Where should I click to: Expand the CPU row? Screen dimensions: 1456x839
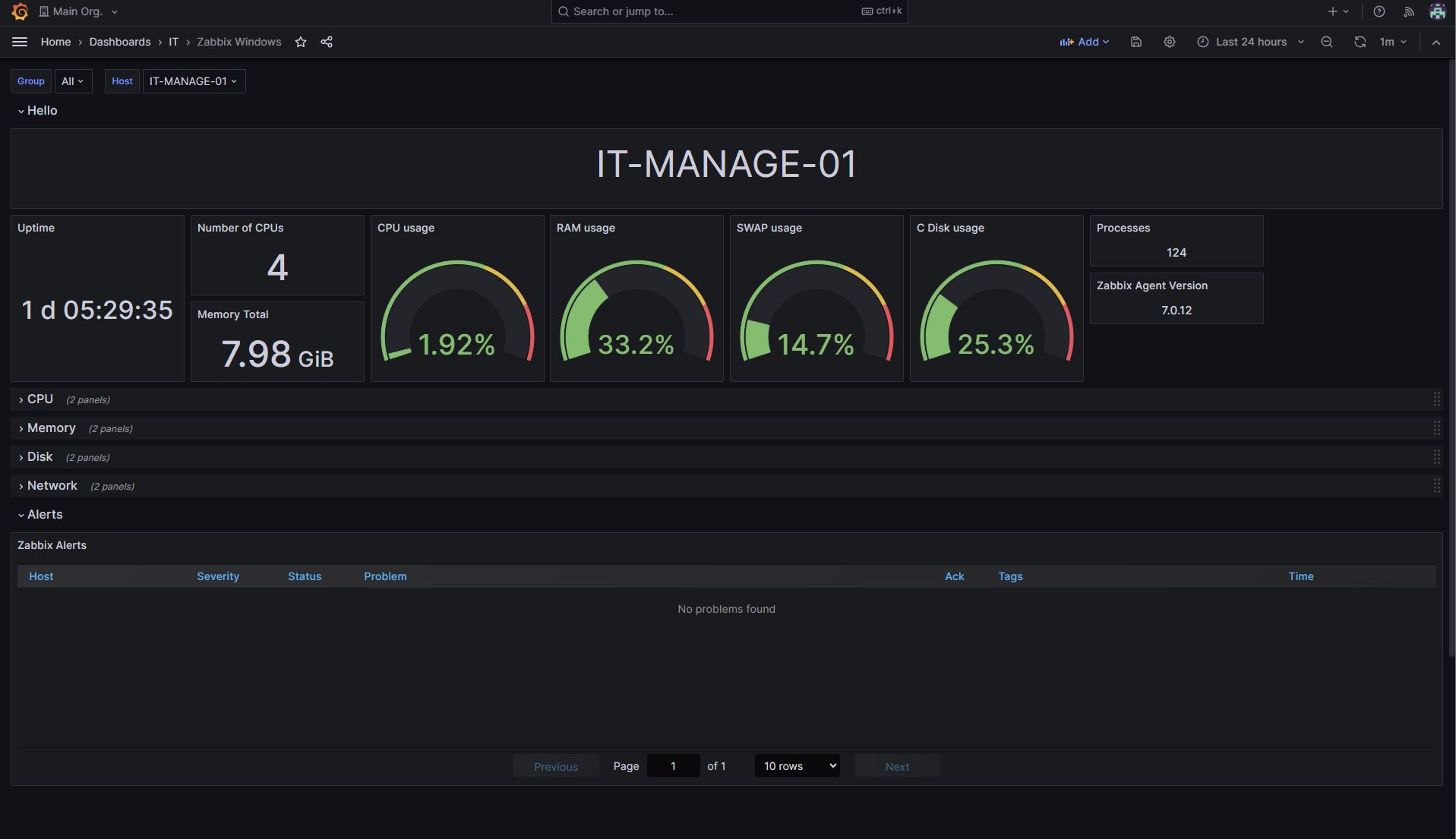coord(35,399)
